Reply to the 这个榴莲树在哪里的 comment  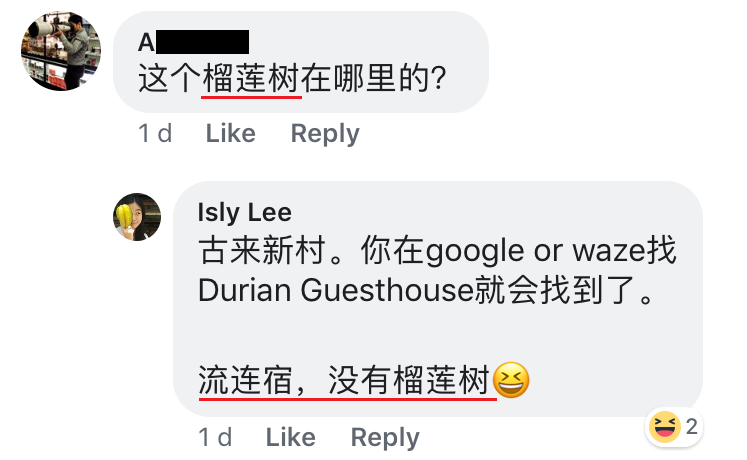tap(325, 133)
